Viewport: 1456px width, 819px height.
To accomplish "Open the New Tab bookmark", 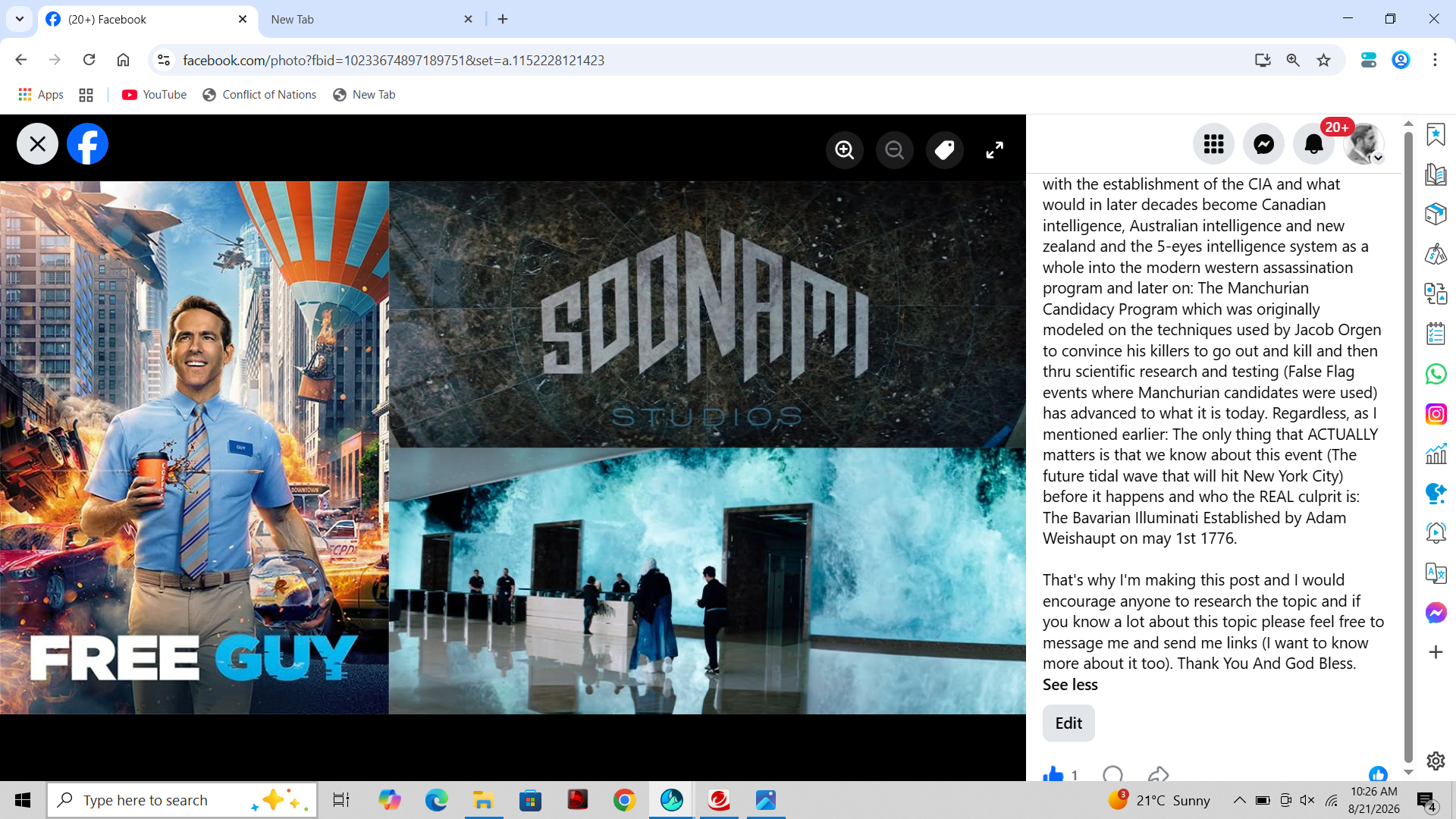I will click(364, 95).
